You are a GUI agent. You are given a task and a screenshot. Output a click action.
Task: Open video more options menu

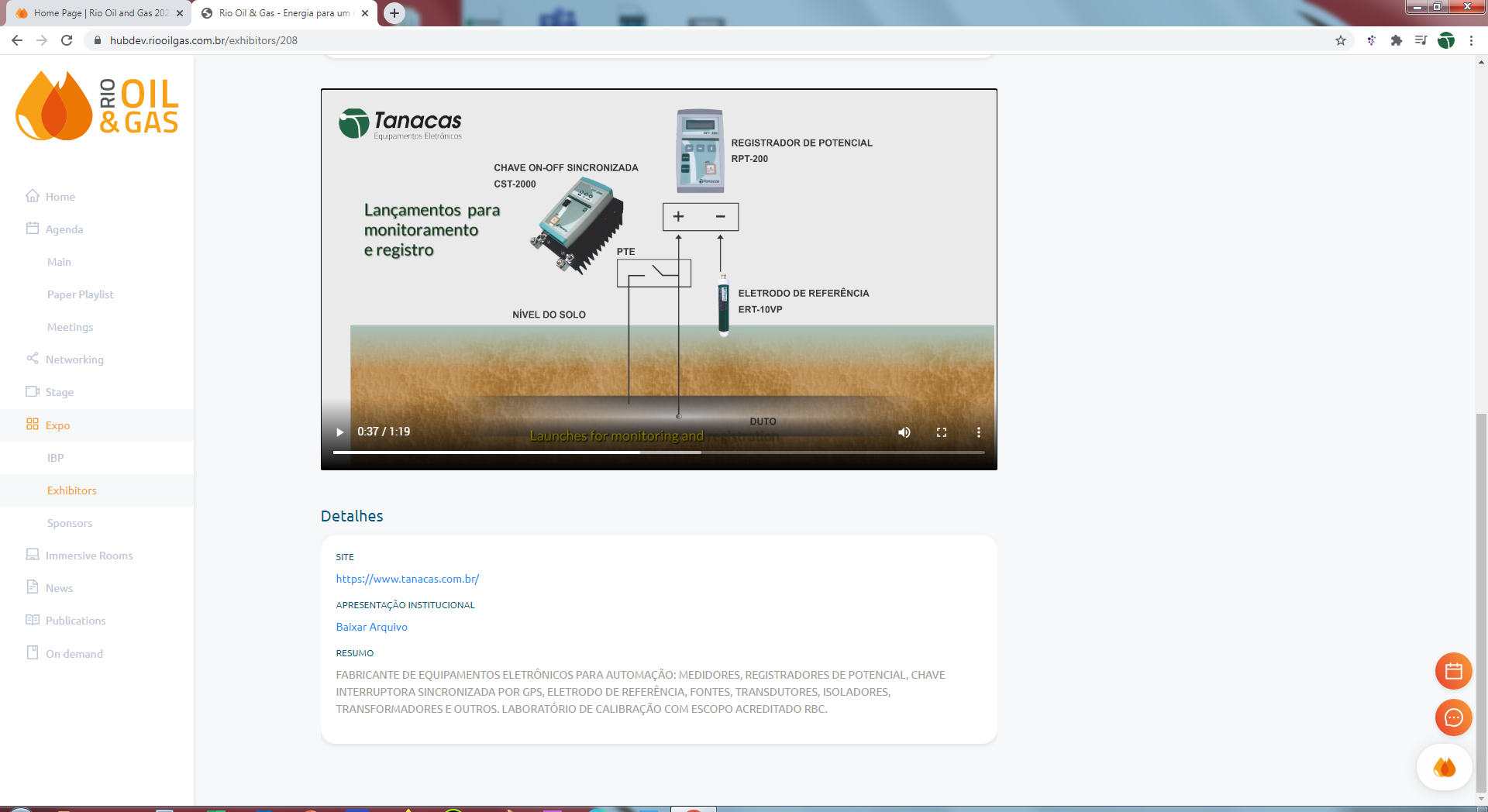coord(979,432)
